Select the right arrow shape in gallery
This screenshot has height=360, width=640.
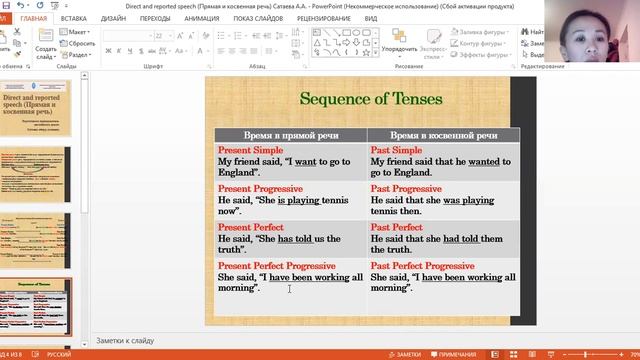tap(347, 42)
